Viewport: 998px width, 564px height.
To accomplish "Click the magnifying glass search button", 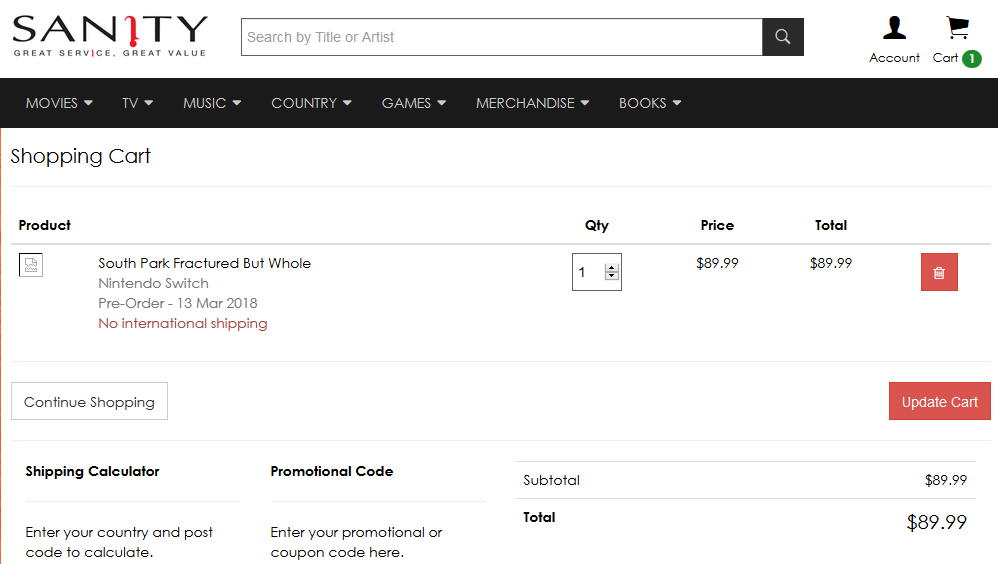I will [782, 37].
